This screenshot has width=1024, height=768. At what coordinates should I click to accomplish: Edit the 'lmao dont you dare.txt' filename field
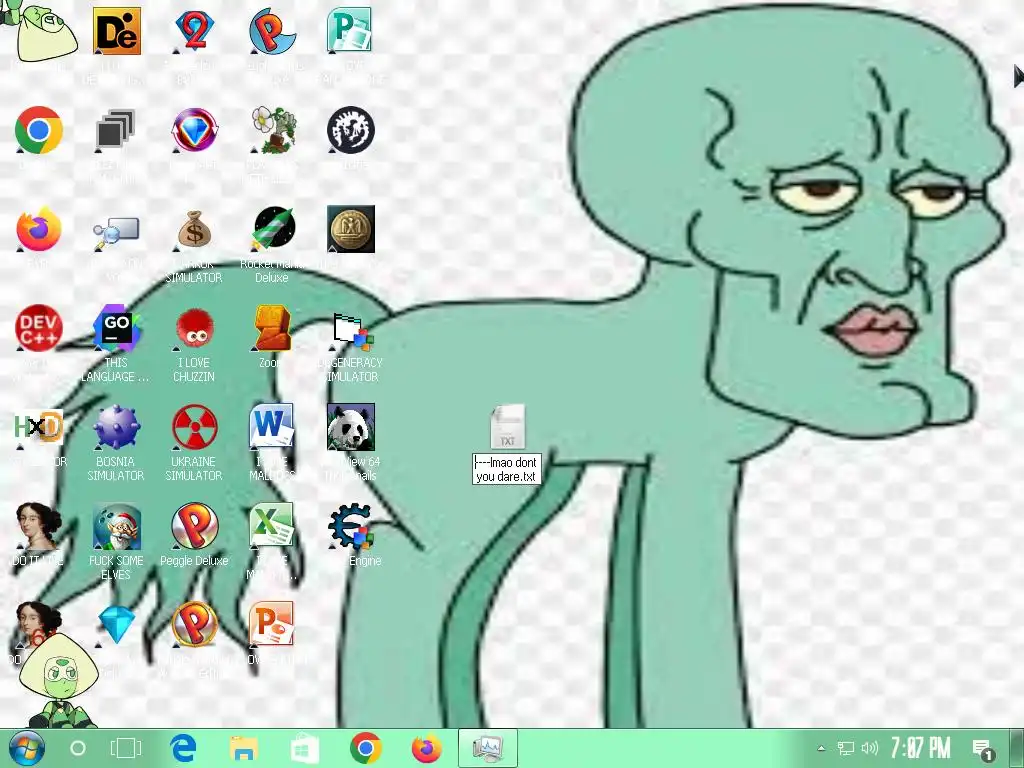coord(507,469)
